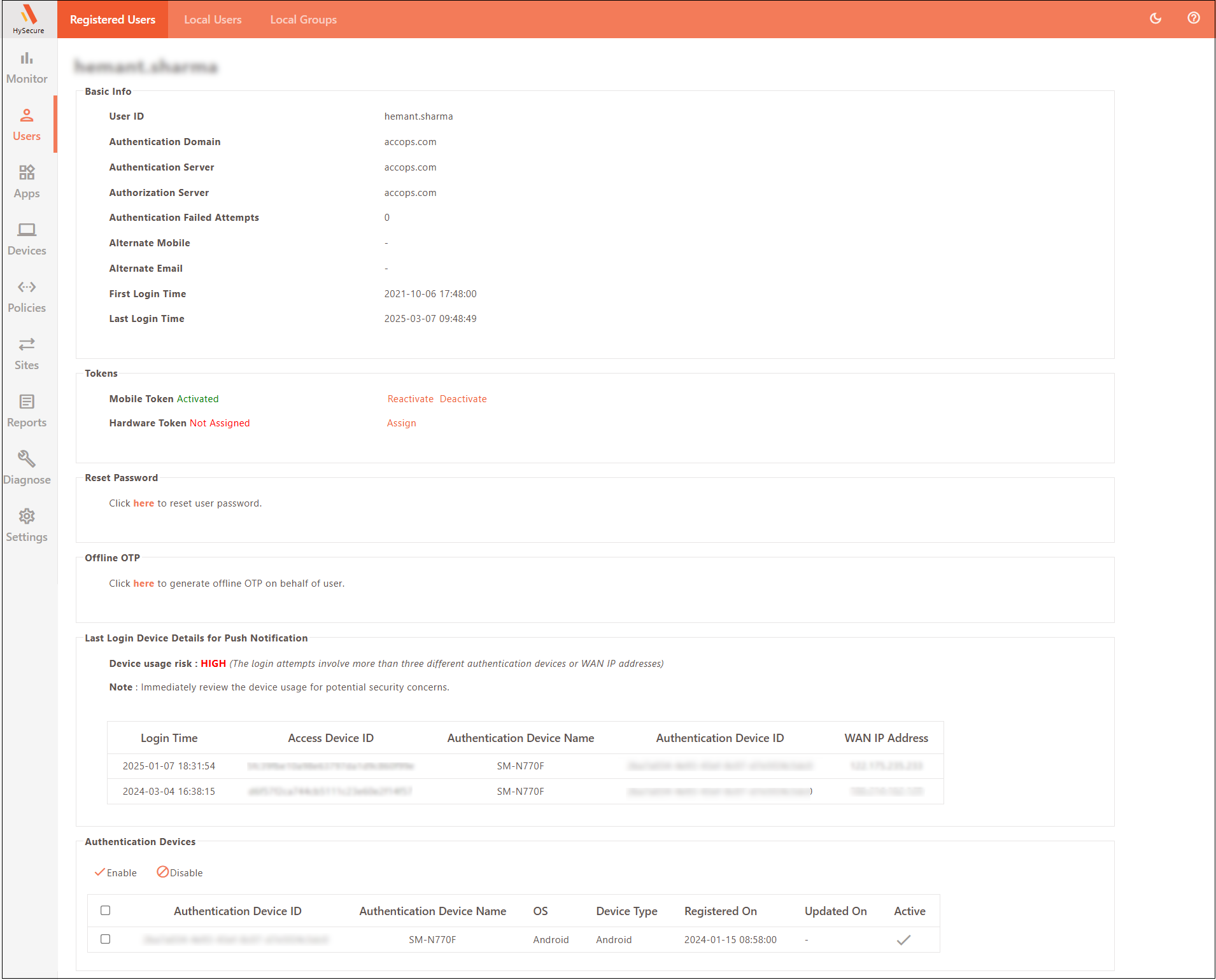Go to Devices in the sidebar

[x=27, y=239]
